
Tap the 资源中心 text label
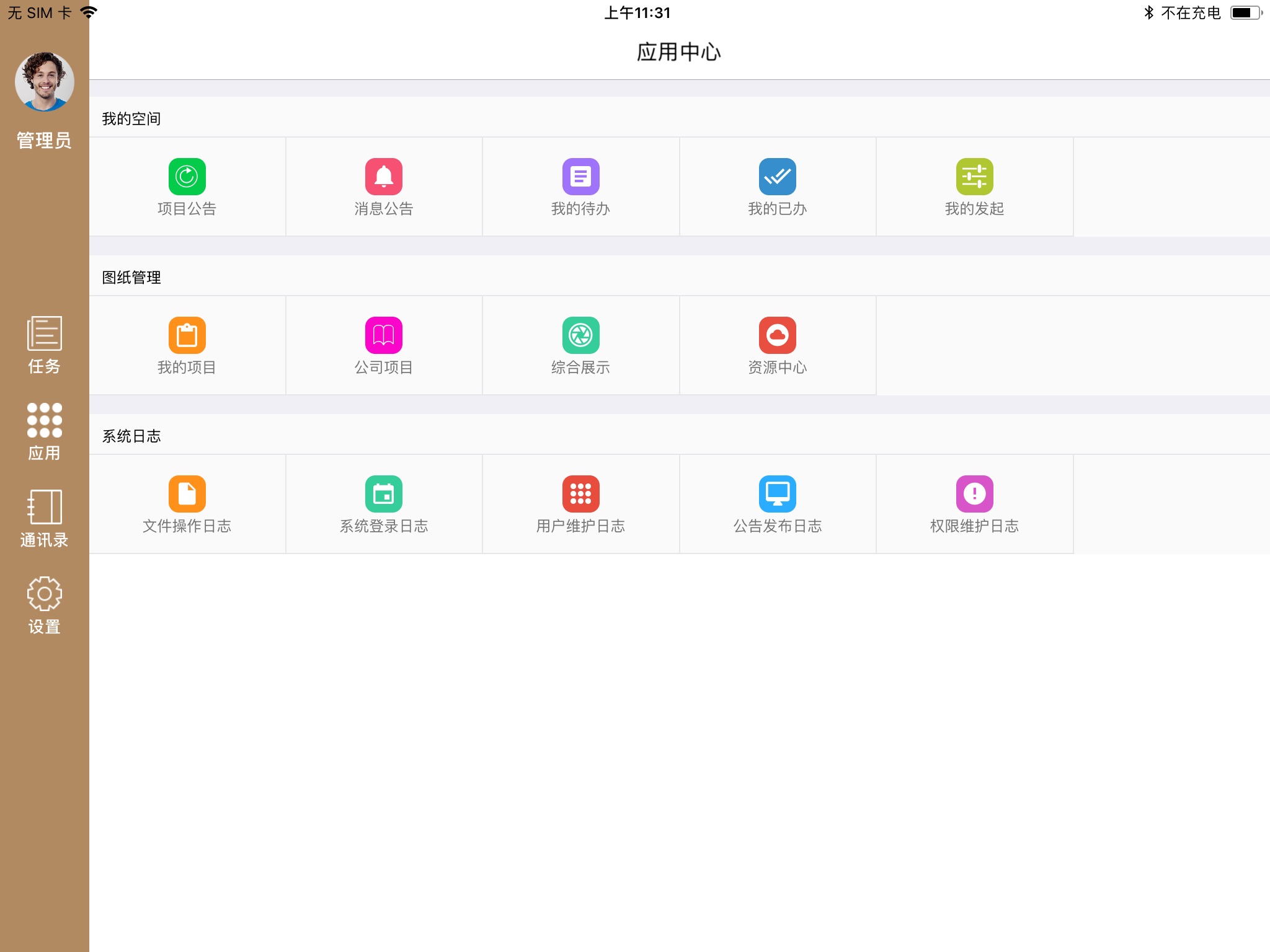click(x=778, y=368)
